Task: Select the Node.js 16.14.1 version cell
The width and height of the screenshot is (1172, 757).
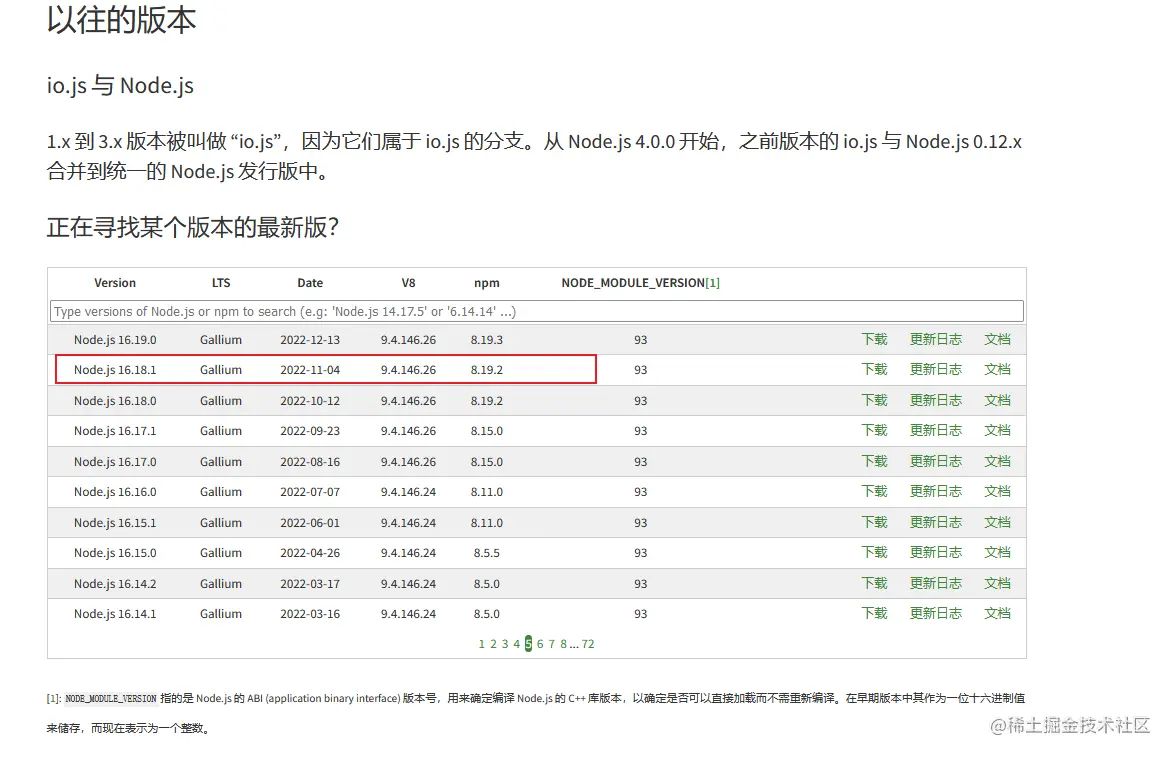Action: [115, 614]
